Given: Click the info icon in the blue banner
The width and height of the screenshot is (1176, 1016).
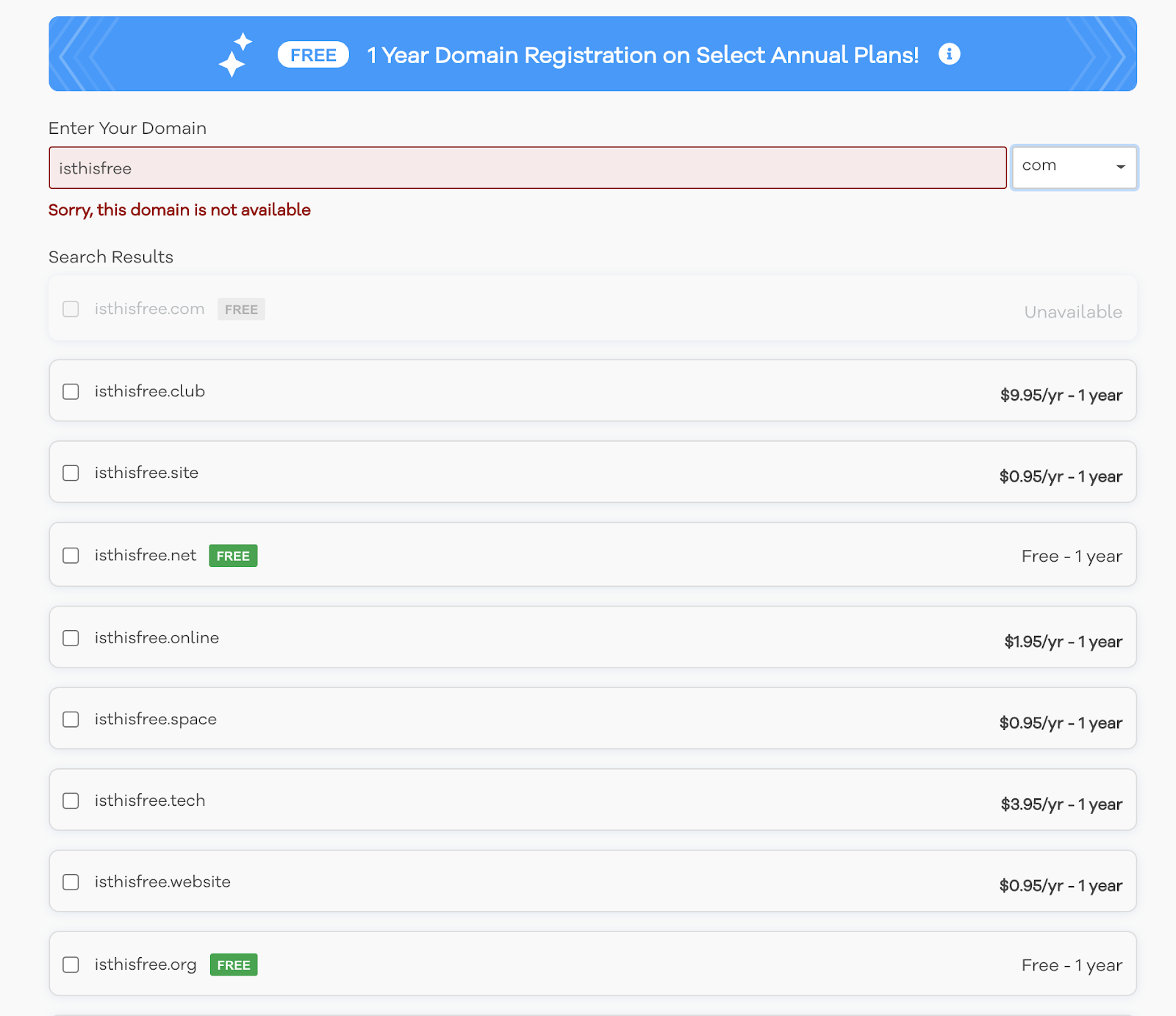Looking at the screenshot, I should 949,54.
